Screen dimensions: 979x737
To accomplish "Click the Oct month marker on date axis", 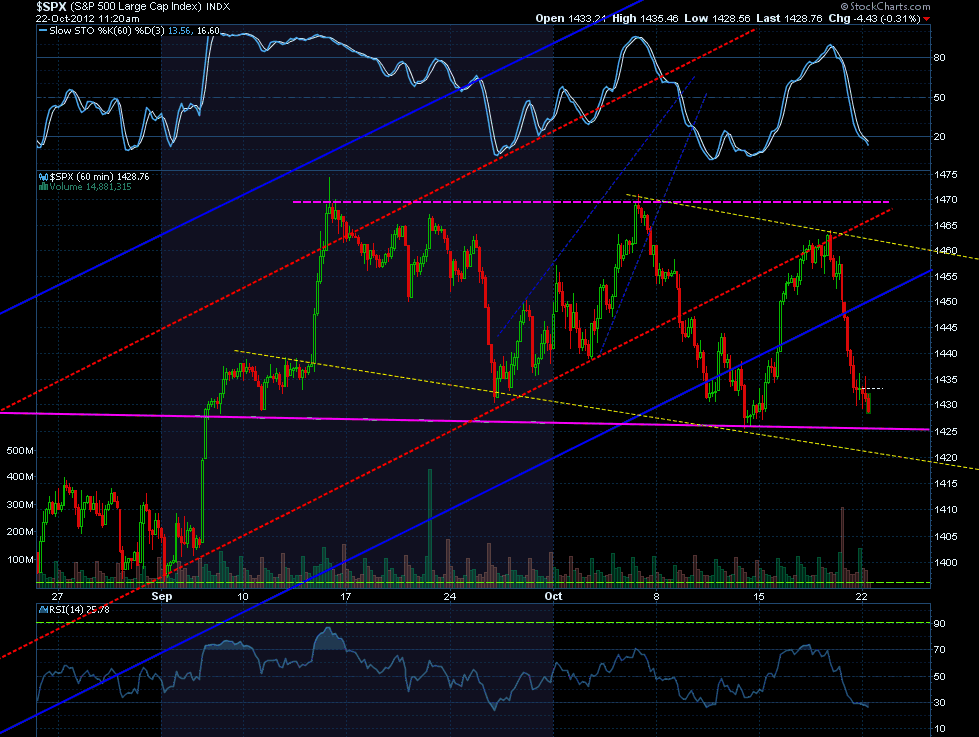I will [x=553, y=596].
